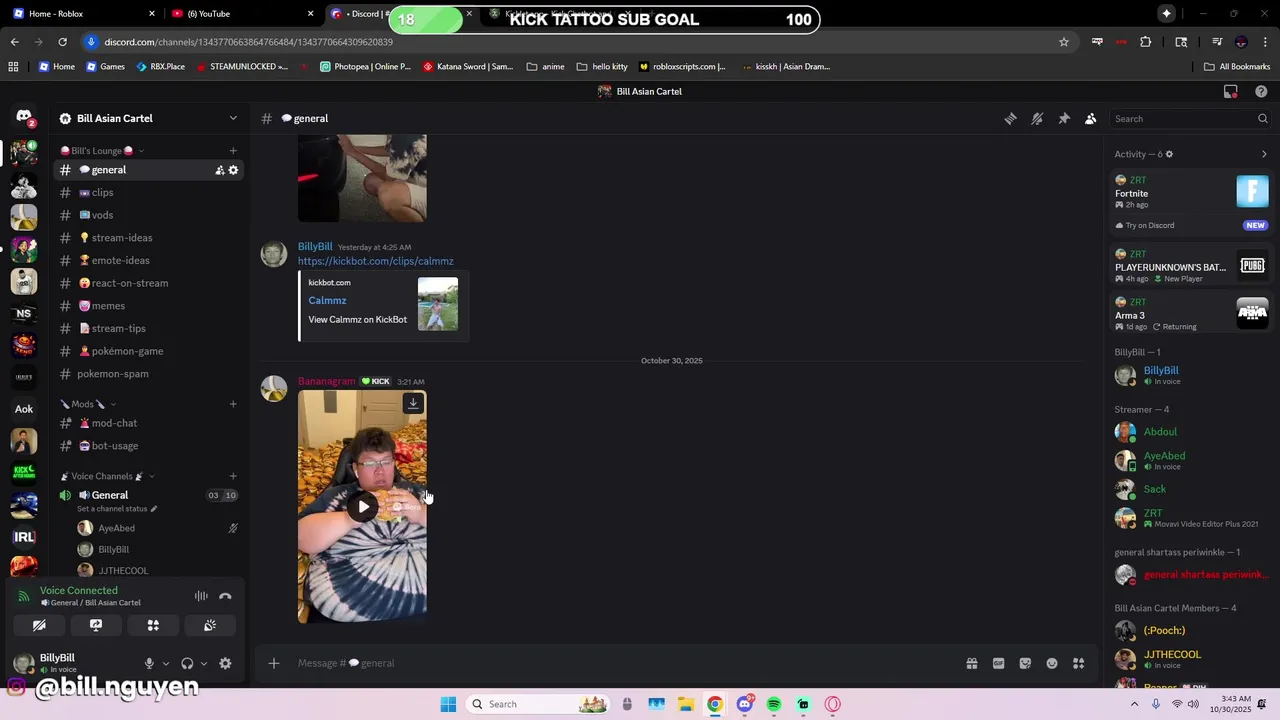This screenshot has height=720, width=1280.
Task: Open Spotify from the taskbar
Action: click(x=774, y=704)
